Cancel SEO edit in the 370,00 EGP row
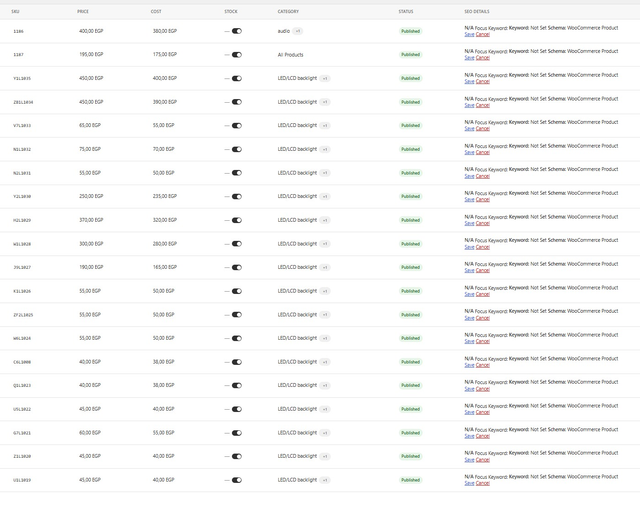Image resolution: width=640 pixels, height=506 pixels. 482,224
